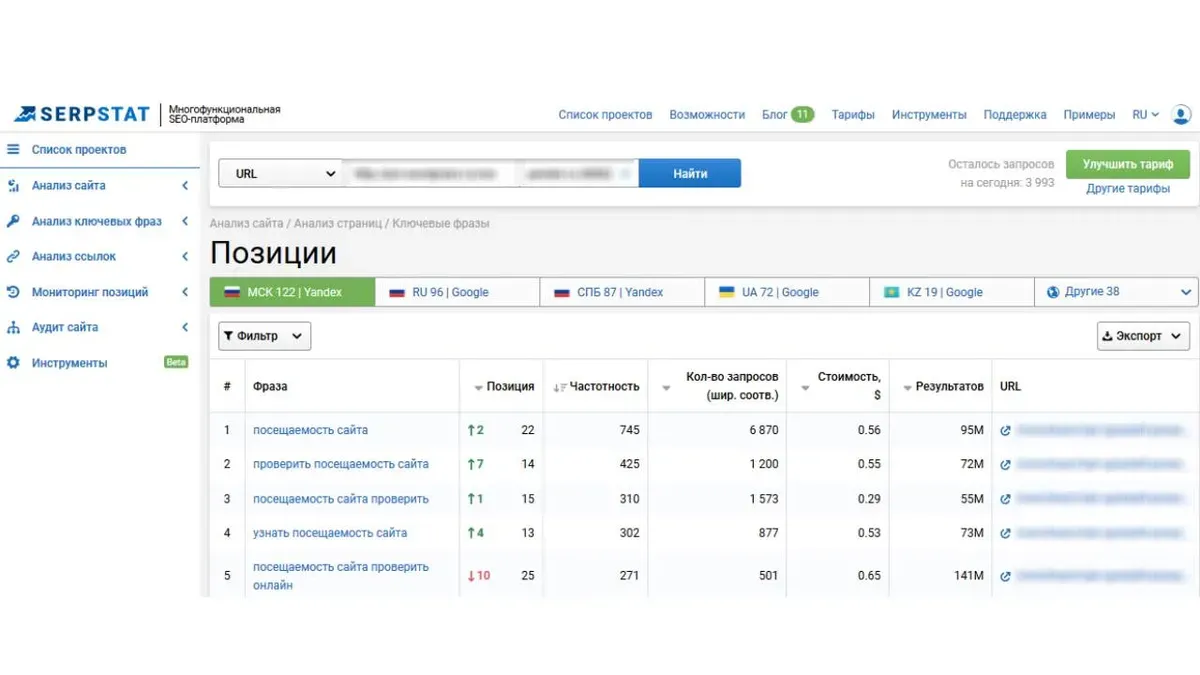Select the UA 72 | Google tab
The height and width of the screenshot is (675, 1200).
787,292
